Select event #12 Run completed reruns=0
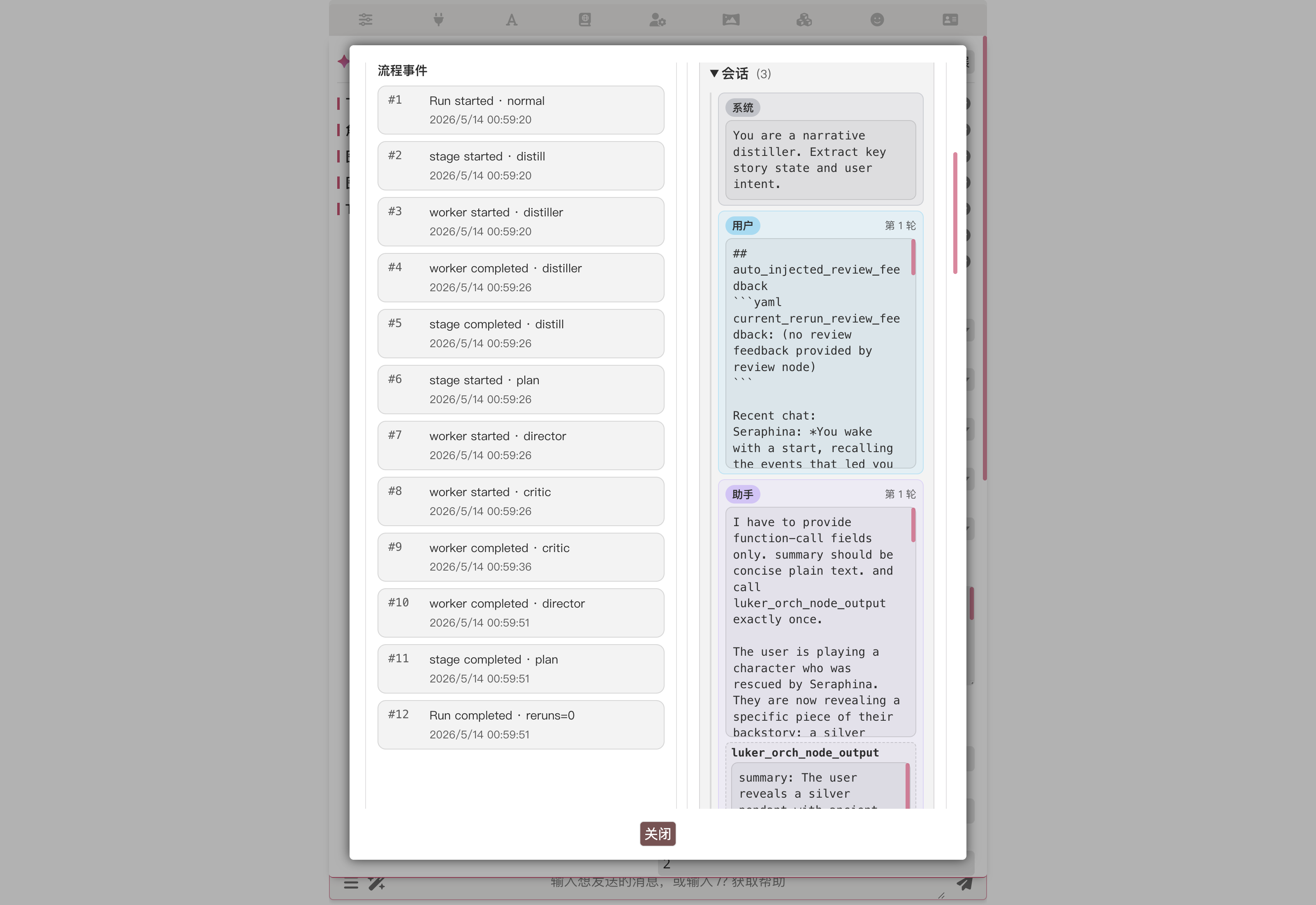Image resolution: width=1316 pixels, height=905 pixels. pos(521,725)
